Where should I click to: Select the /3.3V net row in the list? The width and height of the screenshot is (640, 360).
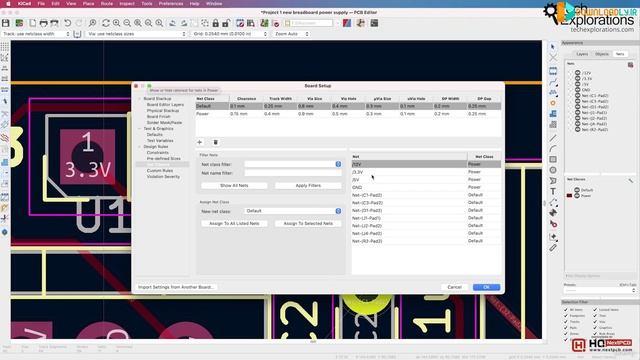(x=426, y=172)
